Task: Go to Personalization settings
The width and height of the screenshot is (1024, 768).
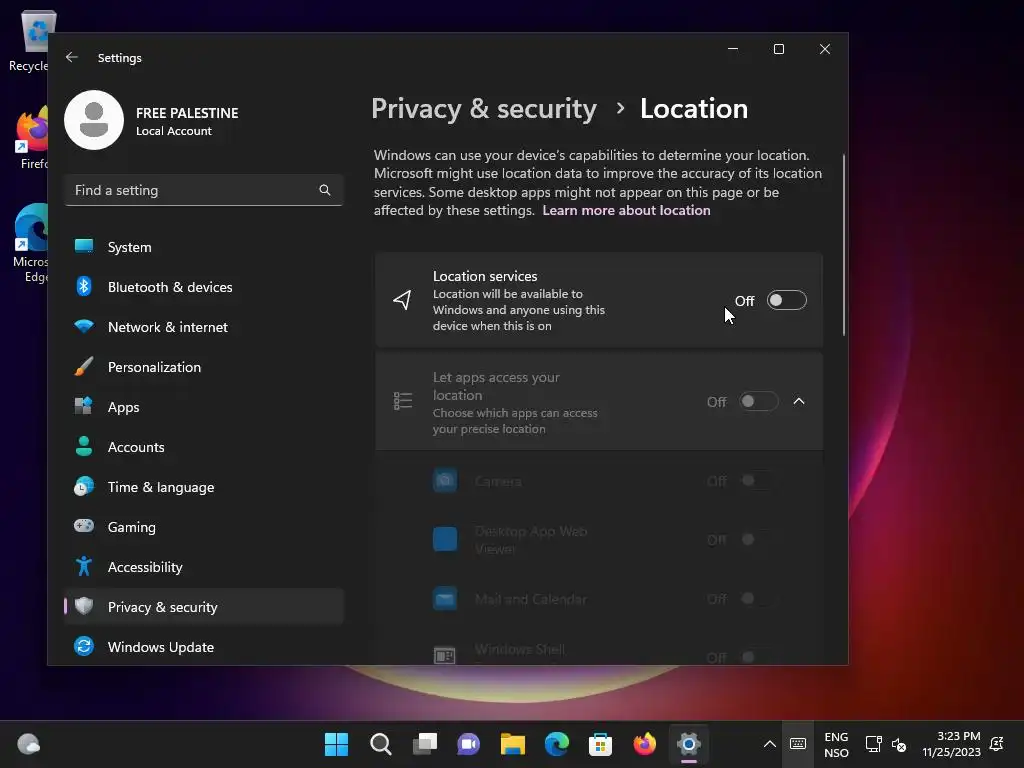Action: (x=204, y=367)
